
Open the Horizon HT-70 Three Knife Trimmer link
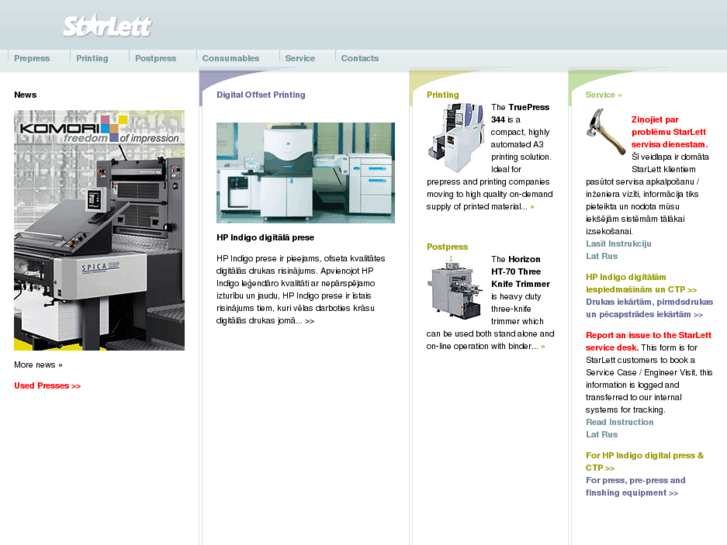coord(521,272)
